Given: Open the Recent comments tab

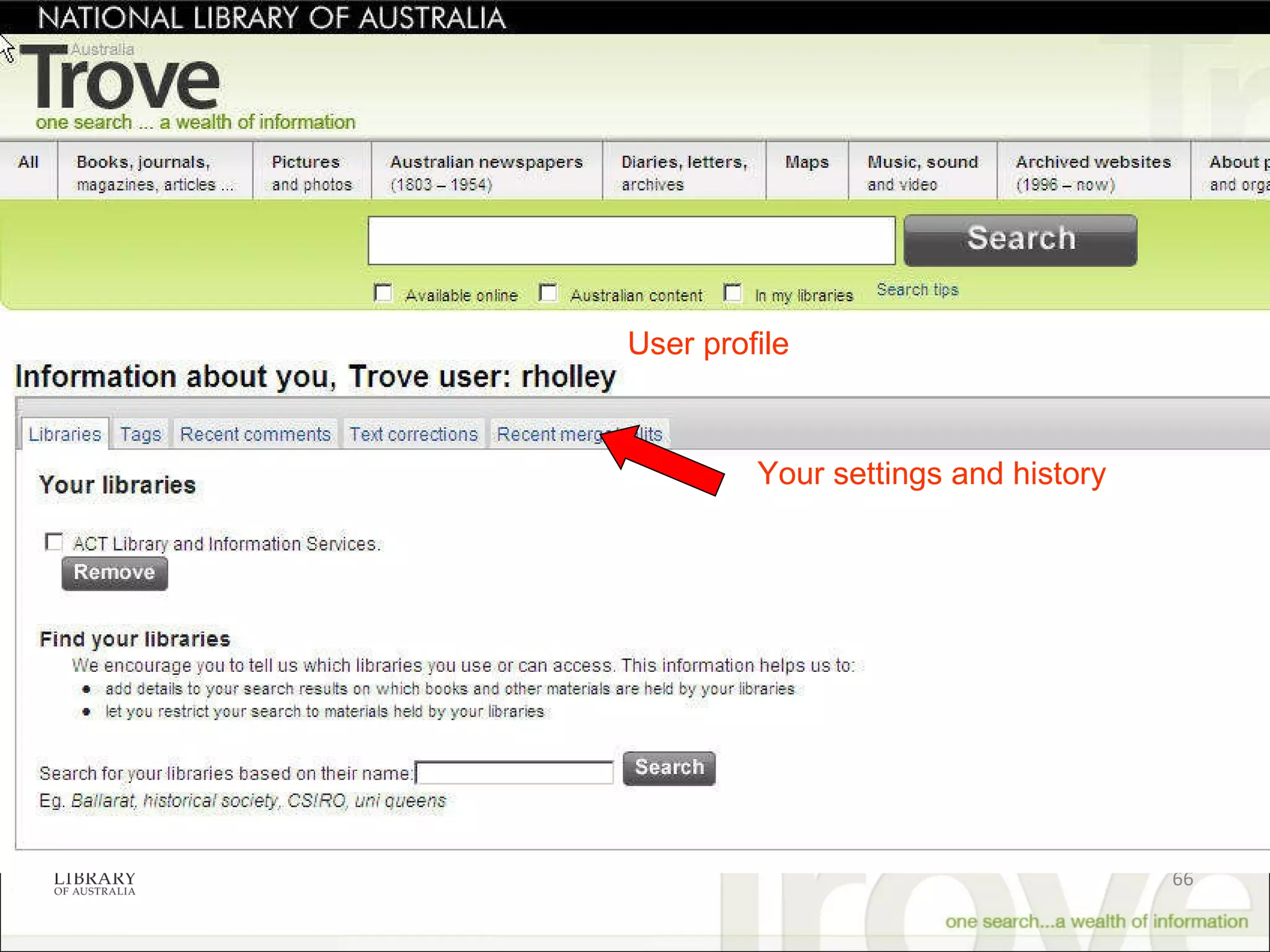Looking at the screenshot, I should (255, 434).
